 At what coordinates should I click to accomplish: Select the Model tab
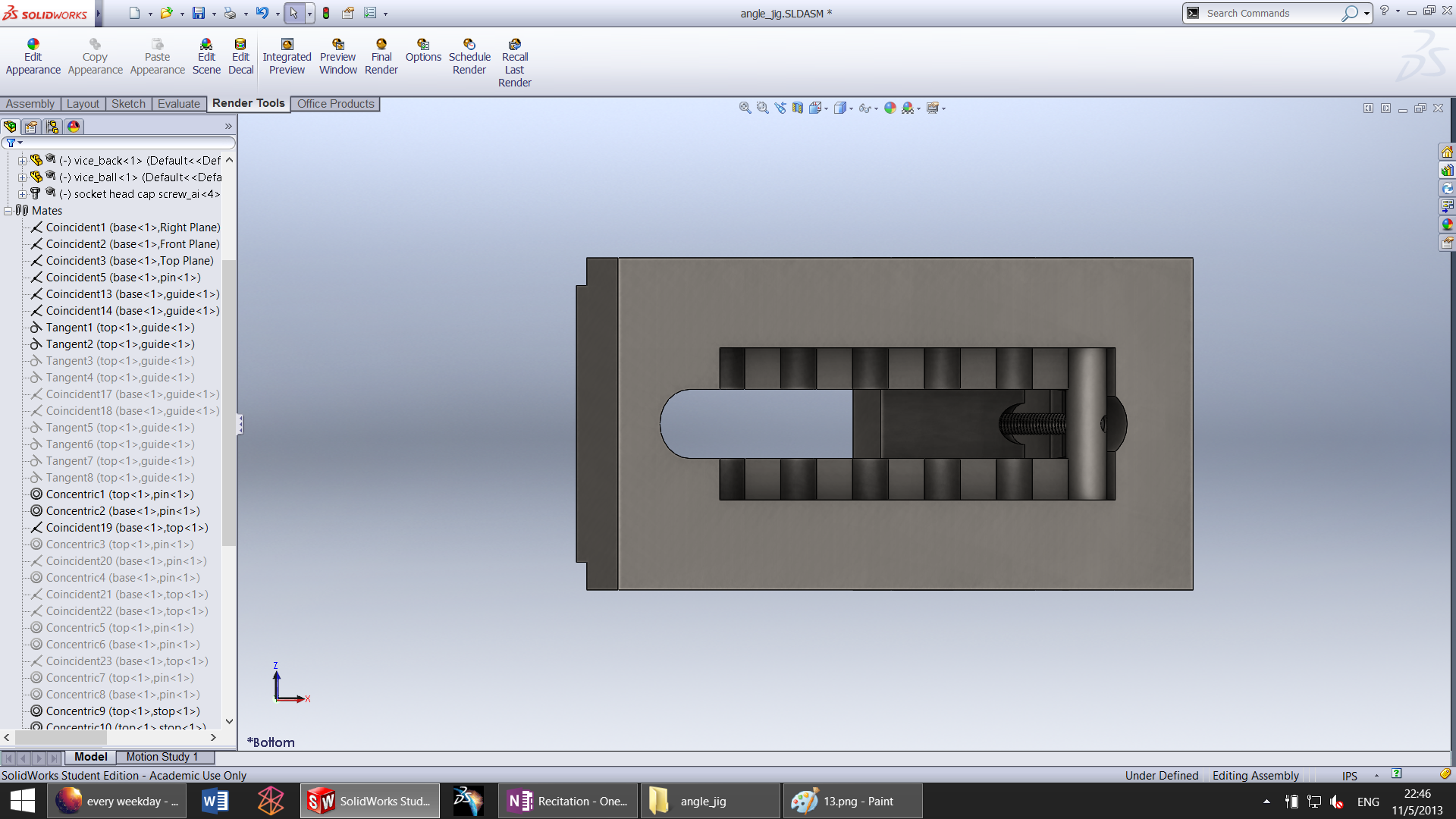click(x=90, y=757)
